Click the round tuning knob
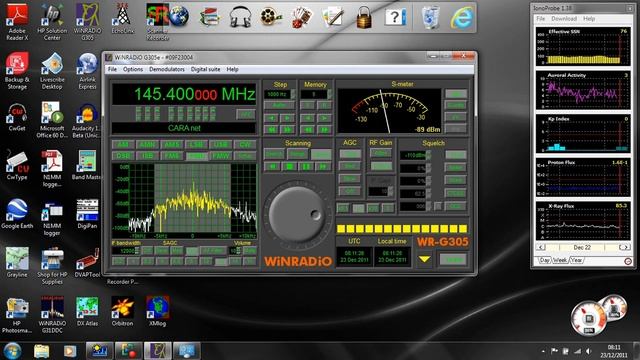The image size is (640, 360). point(298,214)
